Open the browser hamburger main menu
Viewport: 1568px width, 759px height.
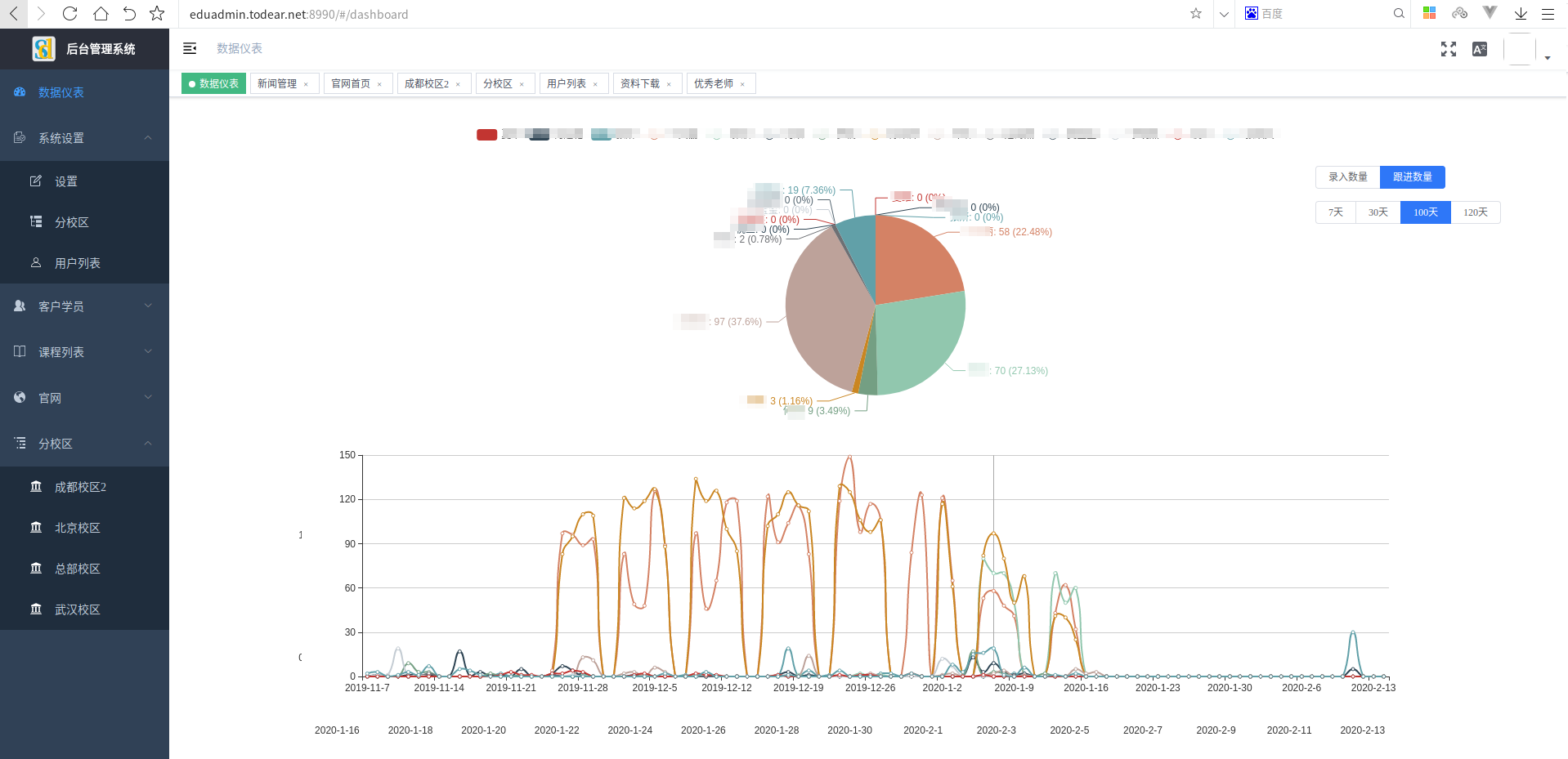pos(1548,14)
